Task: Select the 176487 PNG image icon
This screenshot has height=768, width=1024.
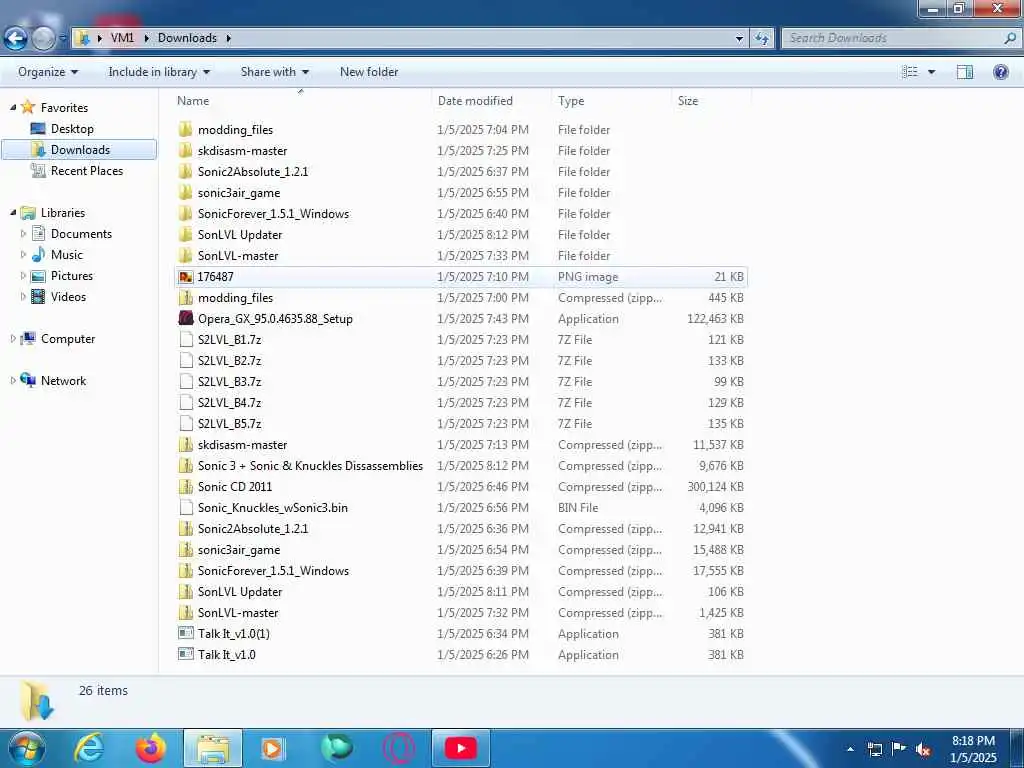Action: click(x=186, y=277)
